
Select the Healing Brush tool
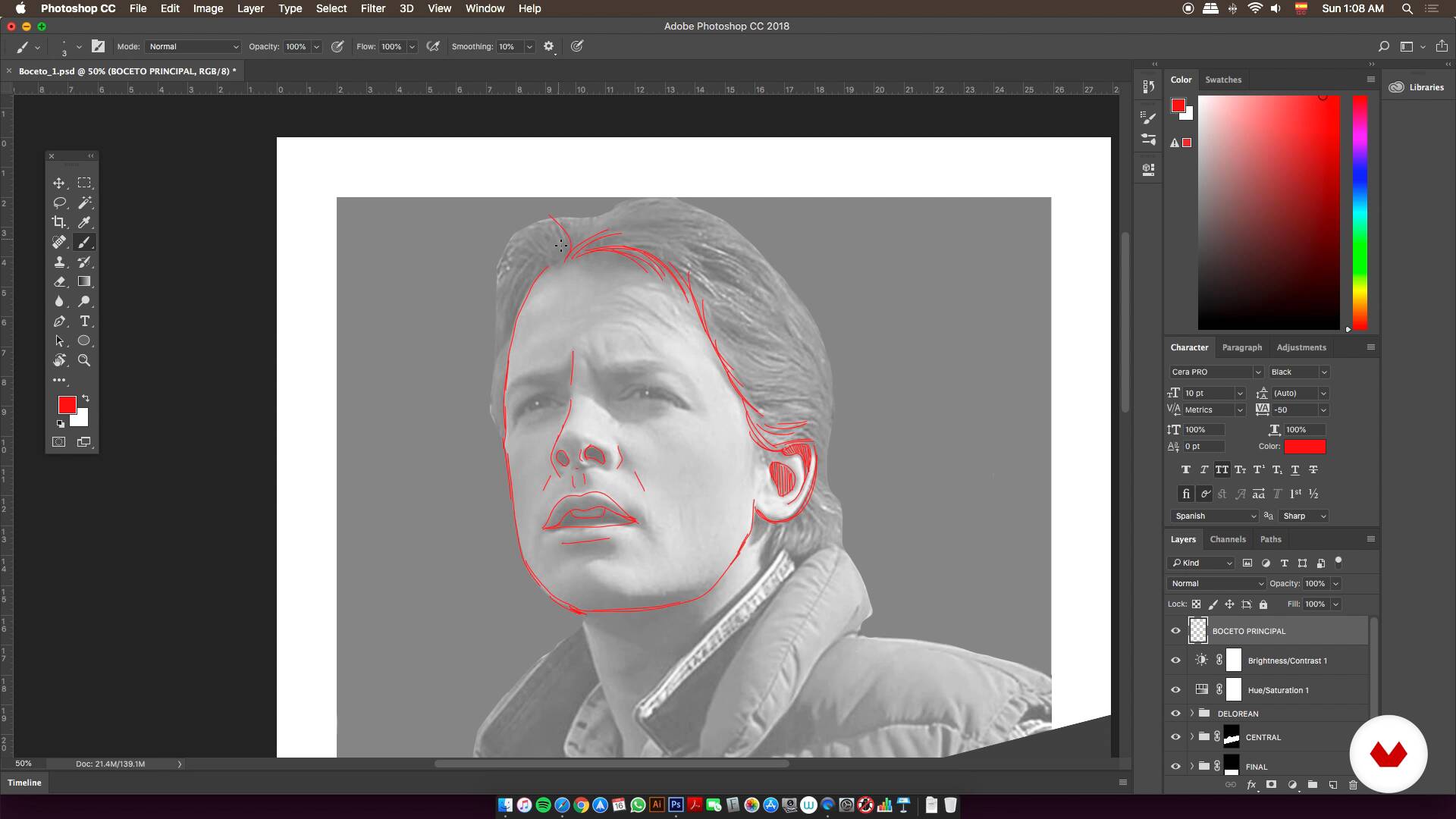[x=58, y=242]
